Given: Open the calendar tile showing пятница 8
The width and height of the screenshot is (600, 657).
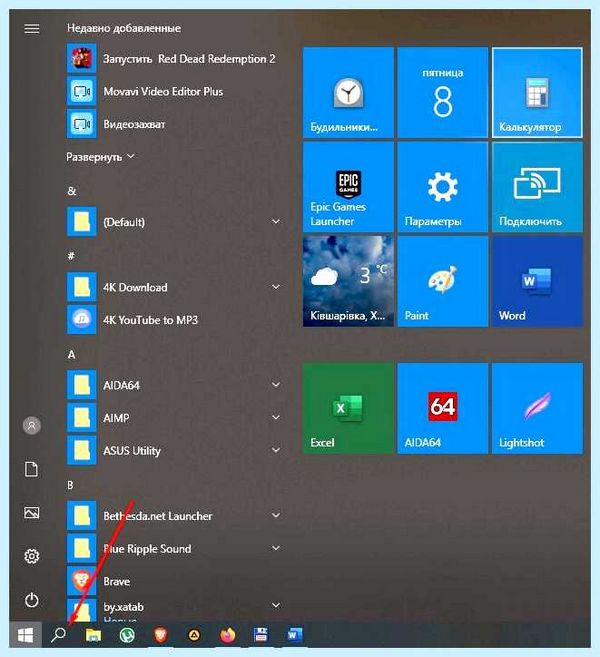Looking at the screenshot, I should [443, 92].
